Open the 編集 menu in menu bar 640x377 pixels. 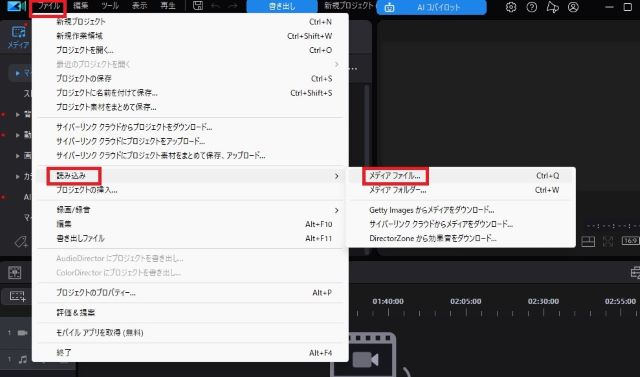pos(80,6)
